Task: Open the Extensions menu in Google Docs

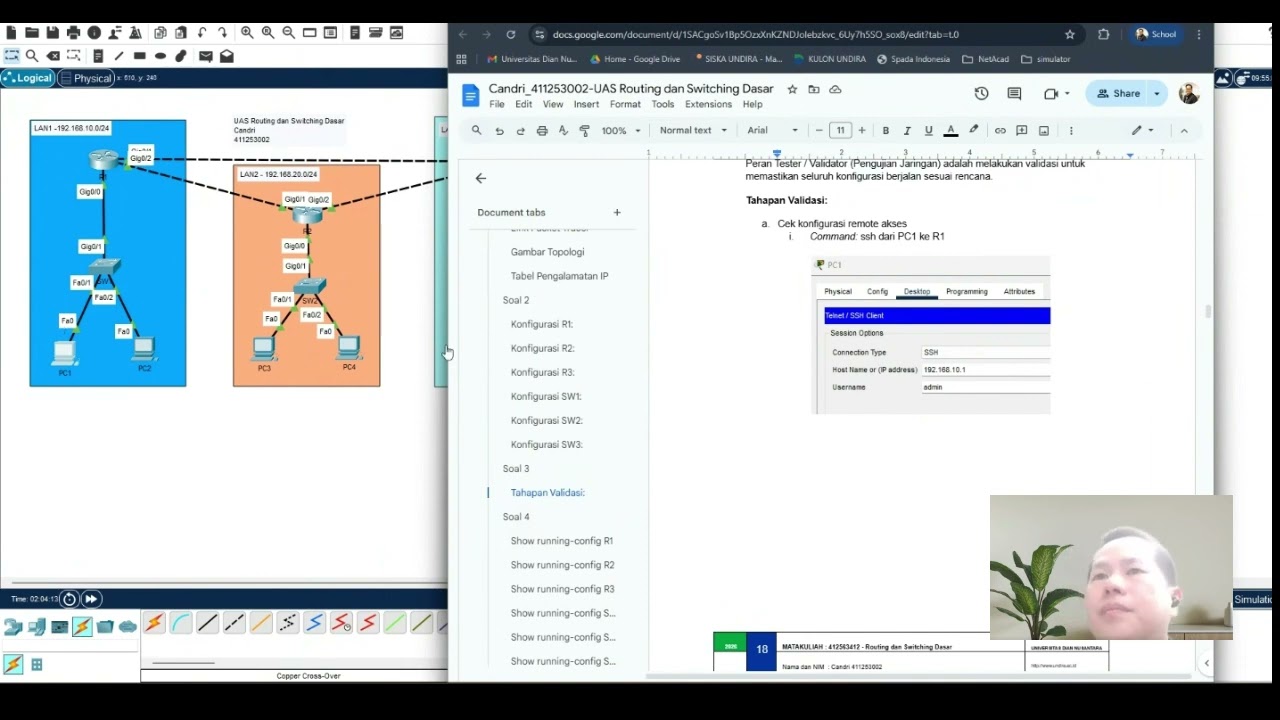Action: tap(708, 104)
